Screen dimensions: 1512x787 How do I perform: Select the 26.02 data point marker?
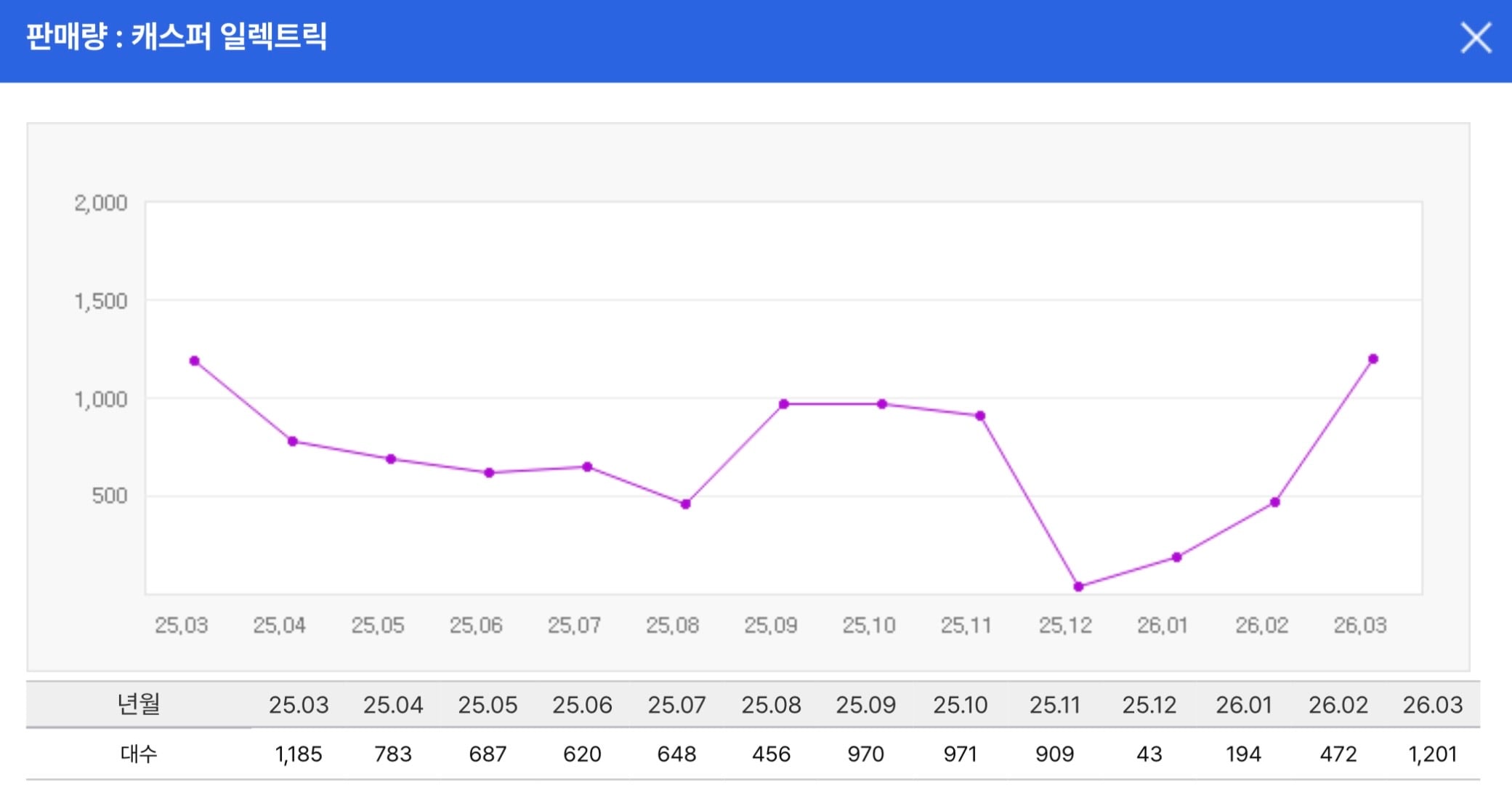(1275, 502)
